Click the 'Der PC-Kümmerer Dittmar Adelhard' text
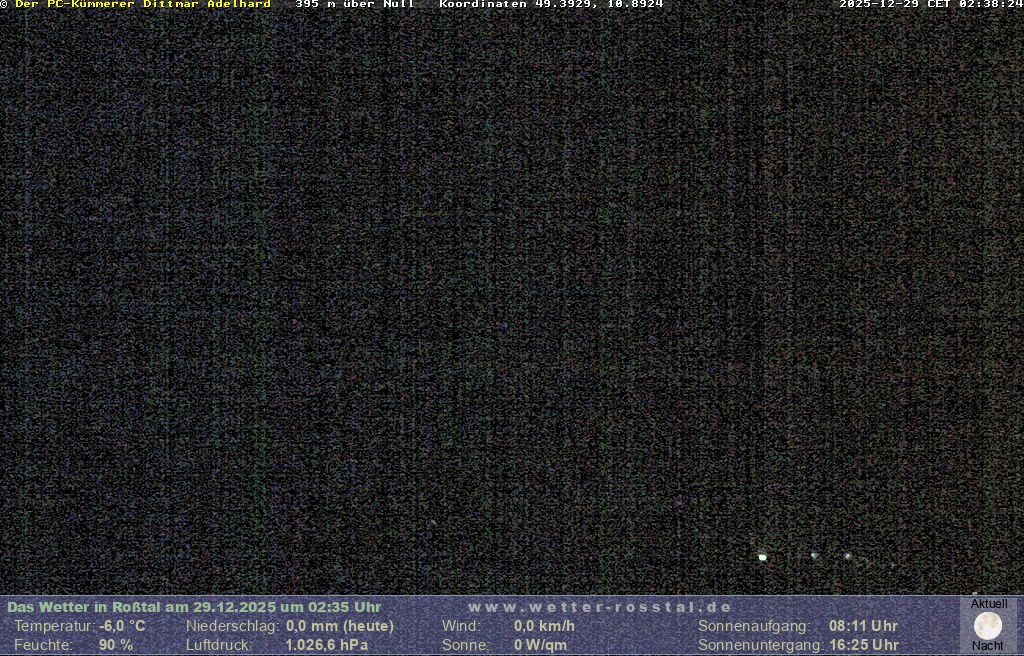Viewport: 1024px width, 656px height. point(143,4)
